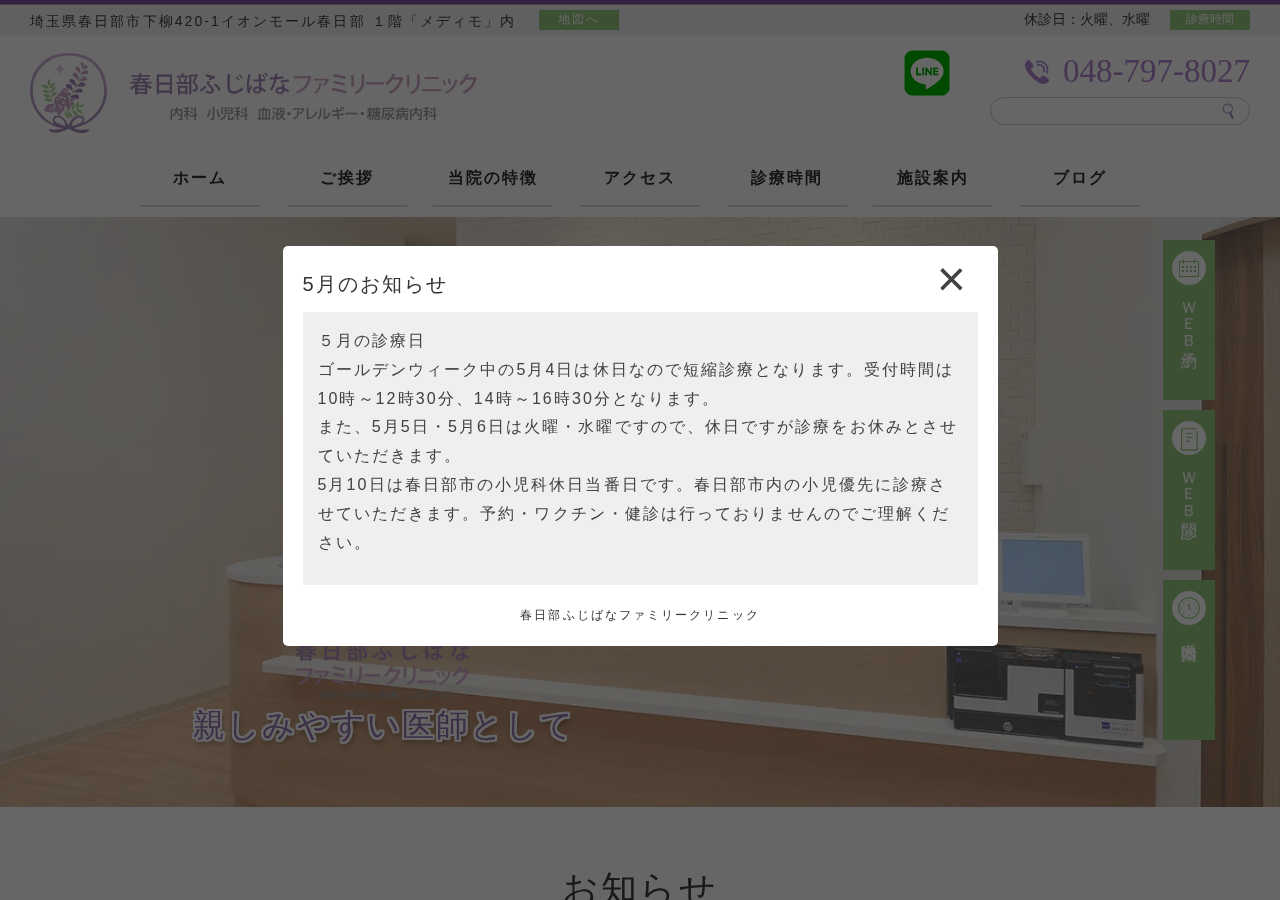Click the ５月の診療日 line in popup
1280x900 pixels.
click(371, 341)
